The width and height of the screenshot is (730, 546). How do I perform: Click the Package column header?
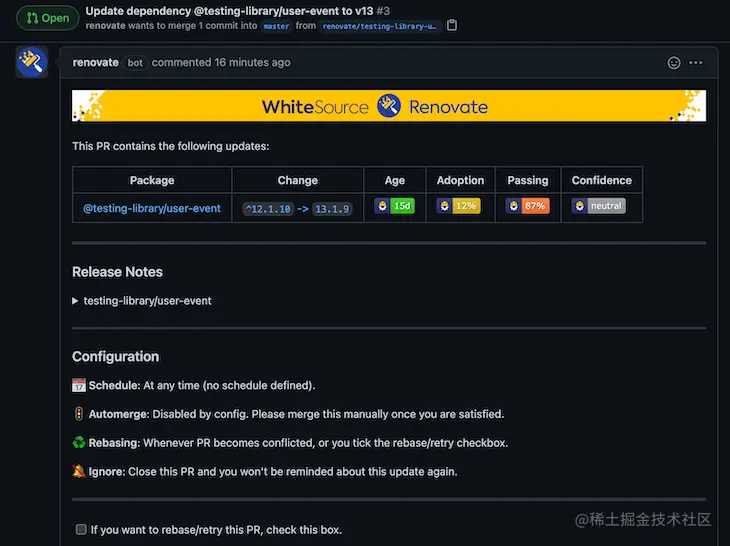[152, 180]
